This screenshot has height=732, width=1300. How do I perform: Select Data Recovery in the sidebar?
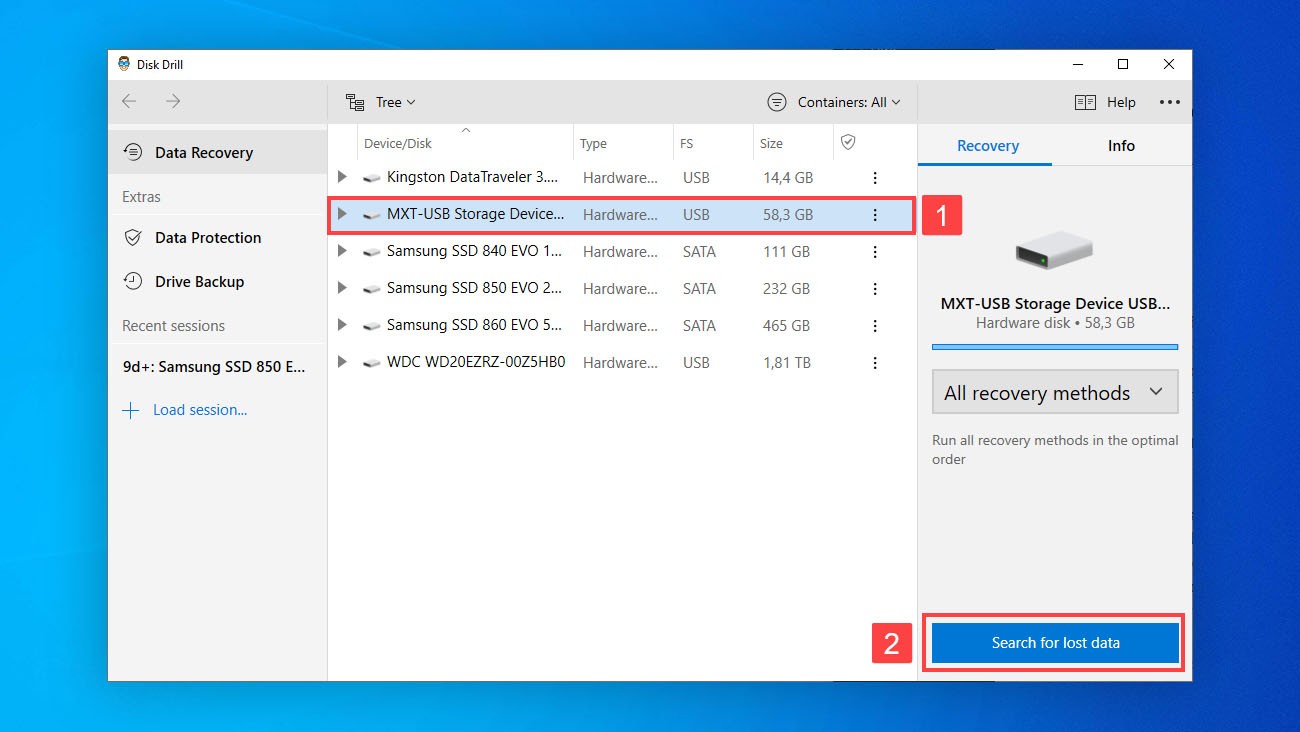tap(217, 152)
